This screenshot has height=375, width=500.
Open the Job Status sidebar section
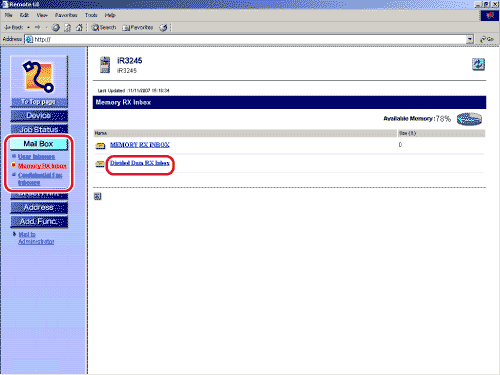pos(39,129)
